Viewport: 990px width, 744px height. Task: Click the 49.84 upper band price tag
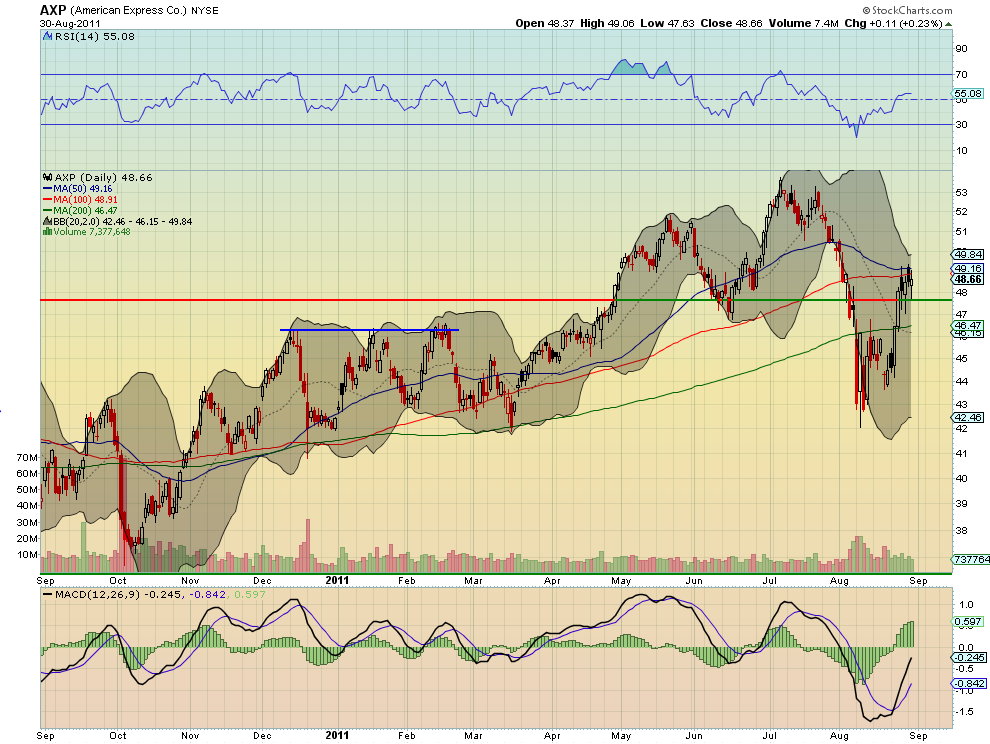pos(967,255)
